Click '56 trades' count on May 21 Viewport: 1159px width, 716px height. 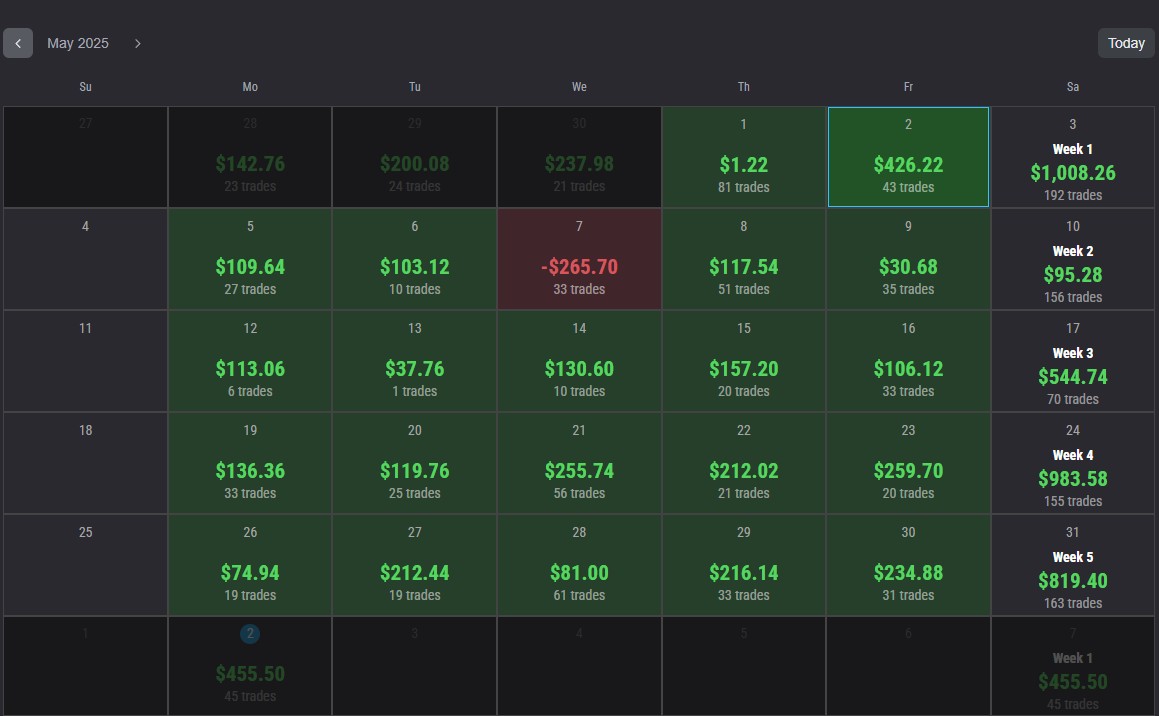(x=579, y=493)
